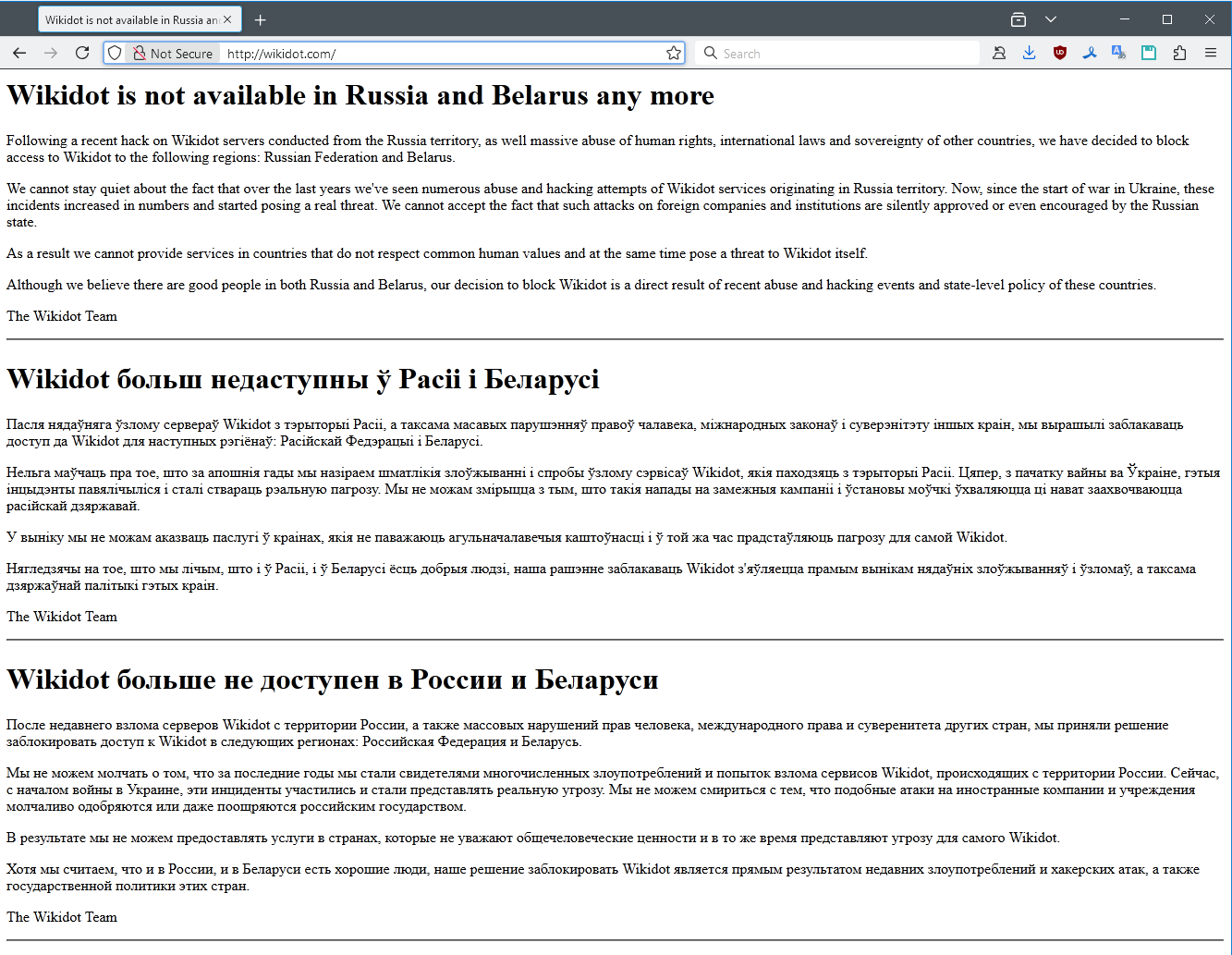This screenshot has width=1232, height=955.
Task: Click the paragraph starting 'Хотя мы считаем'
Action: tap(603, 877)
